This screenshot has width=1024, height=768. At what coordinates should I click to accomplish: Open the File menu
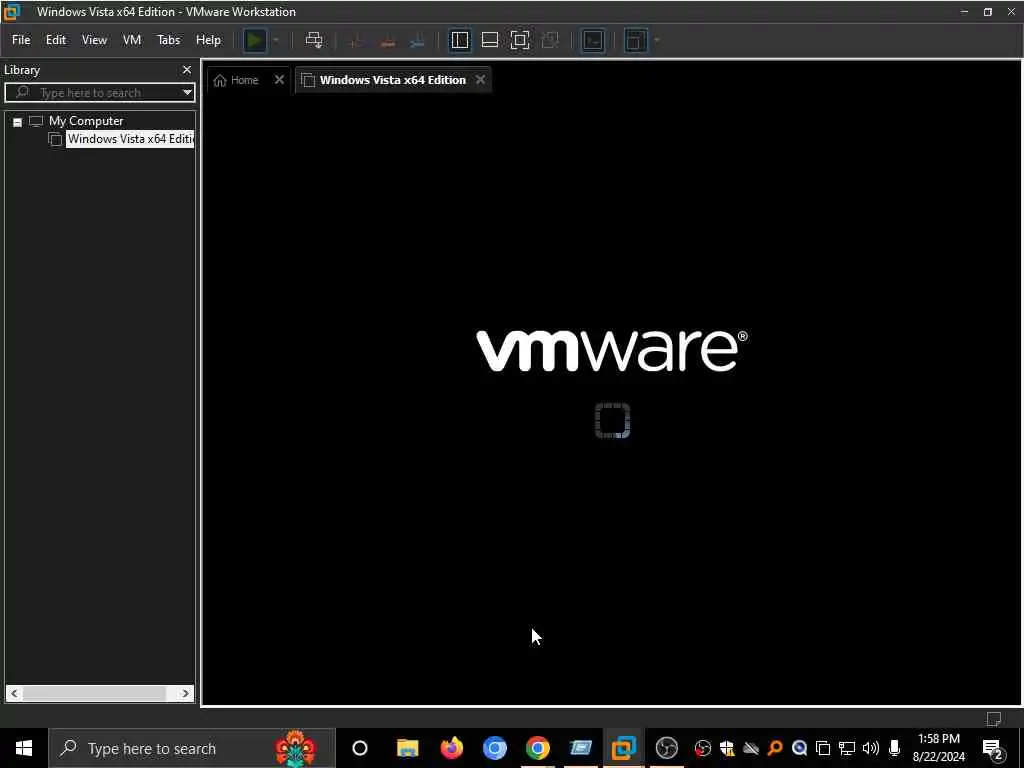(21, 40)
